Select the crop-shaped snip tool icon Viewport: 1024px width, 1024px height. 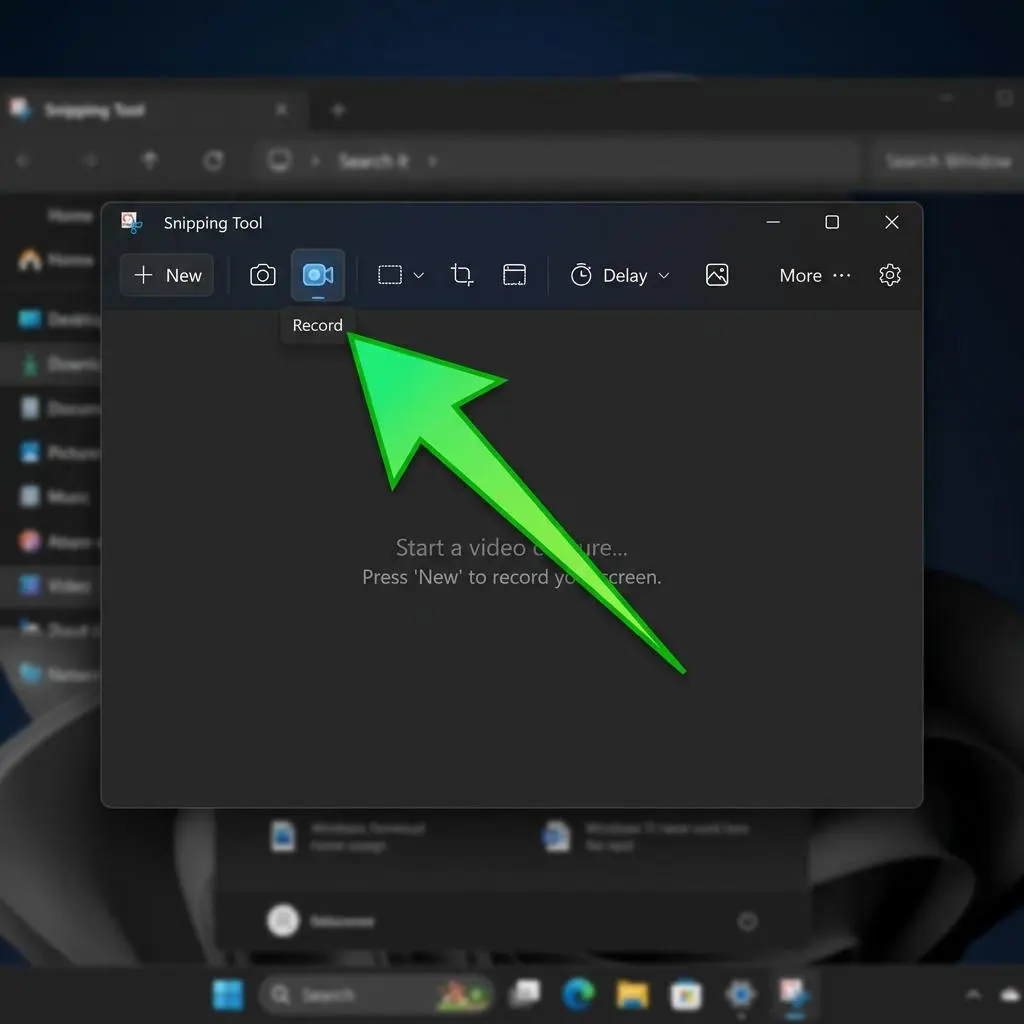click(x=462, y=275)
